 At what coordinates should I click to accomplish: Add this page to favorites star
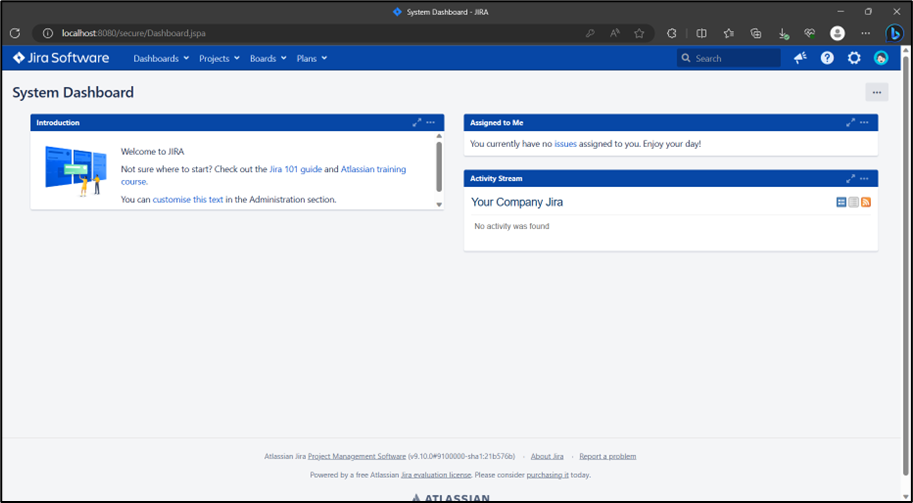639,33
